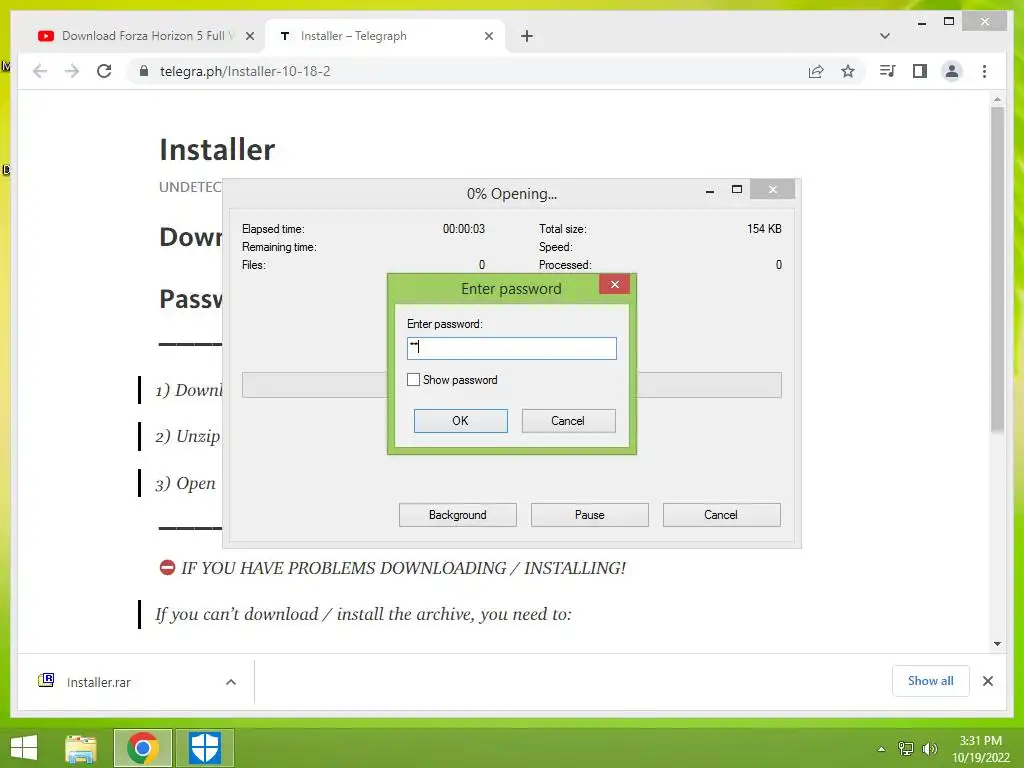Open Chrome three-dot menu
This screenshot has height=768, width=1024.
point(984,71)
